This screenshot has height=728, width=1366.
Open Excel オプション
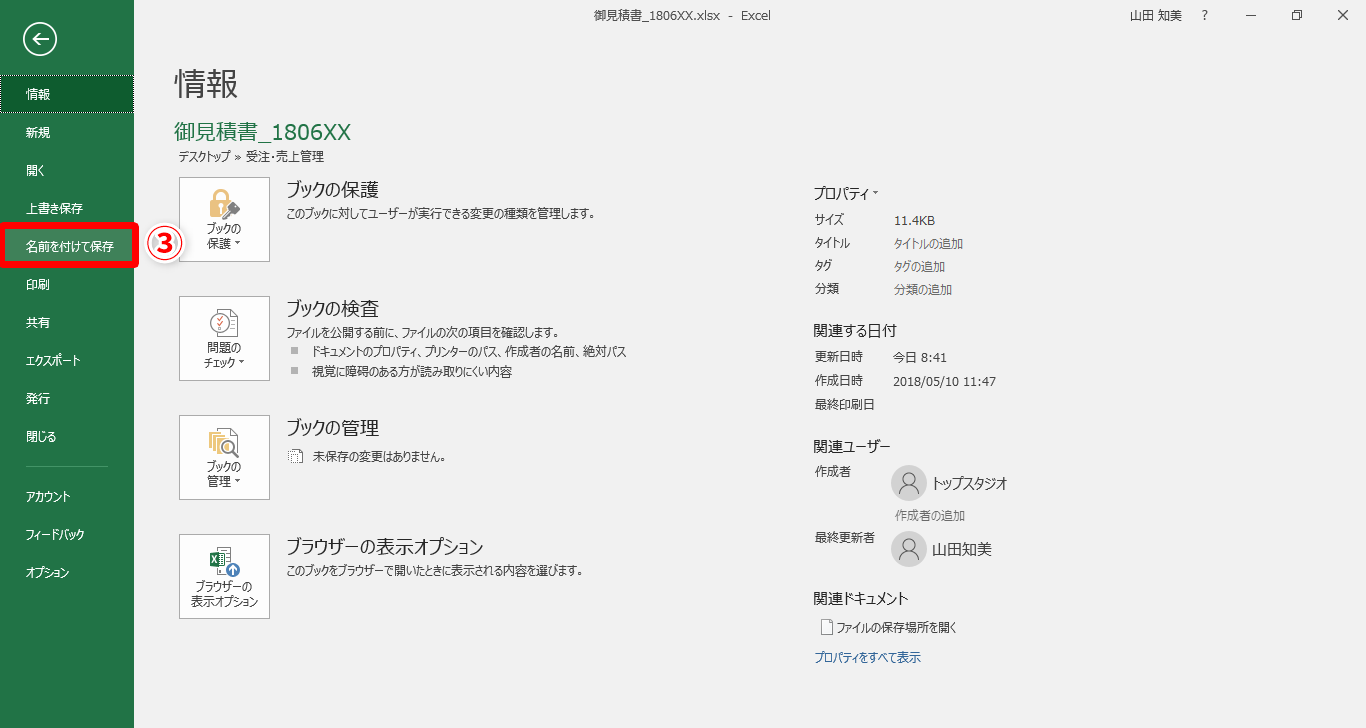coord(67,572)
